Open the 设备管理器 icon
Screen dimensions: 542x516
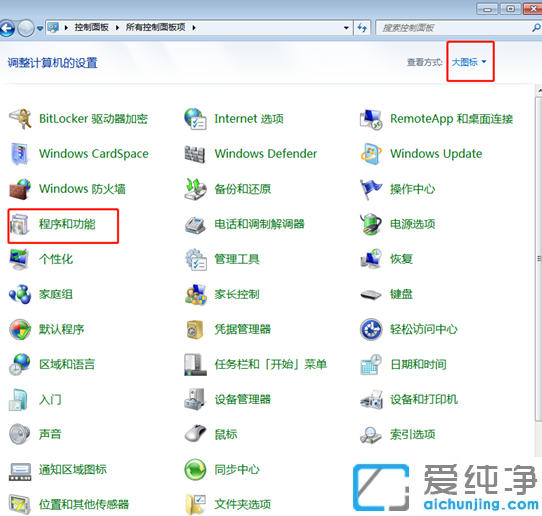[195, 400]
